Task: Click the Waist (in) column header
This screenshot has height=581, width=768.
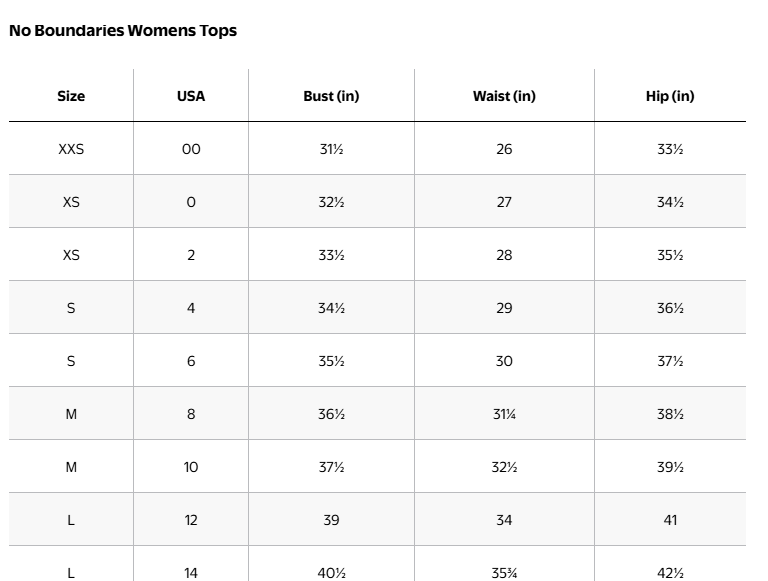Action: (x=504, y=96)
